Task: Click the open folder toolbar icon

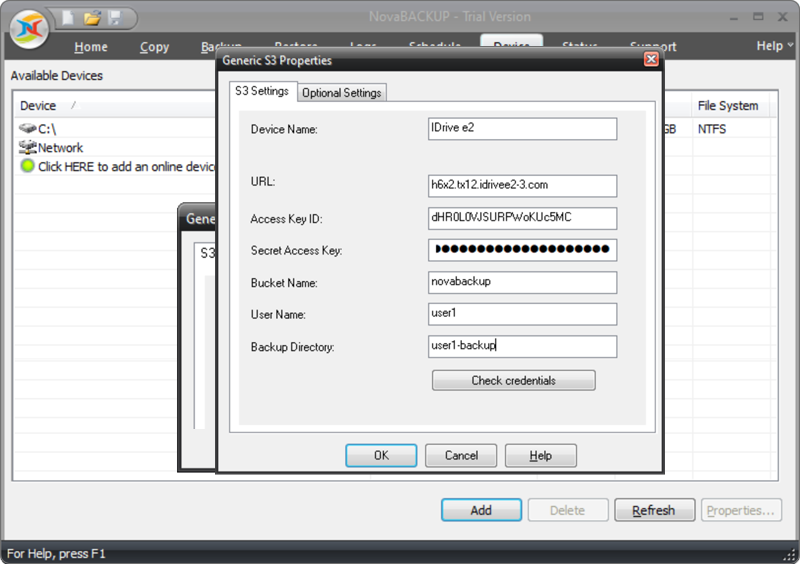Action: click(x=92, y=18)
